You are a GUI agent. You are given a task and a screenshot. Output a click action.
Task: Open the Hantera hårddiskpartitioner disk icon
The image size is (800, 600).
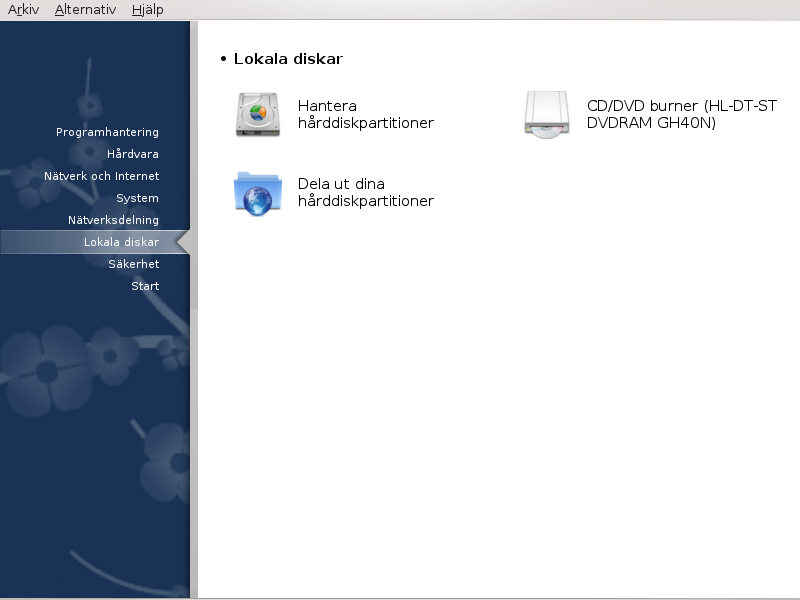[x=258, y=115]
